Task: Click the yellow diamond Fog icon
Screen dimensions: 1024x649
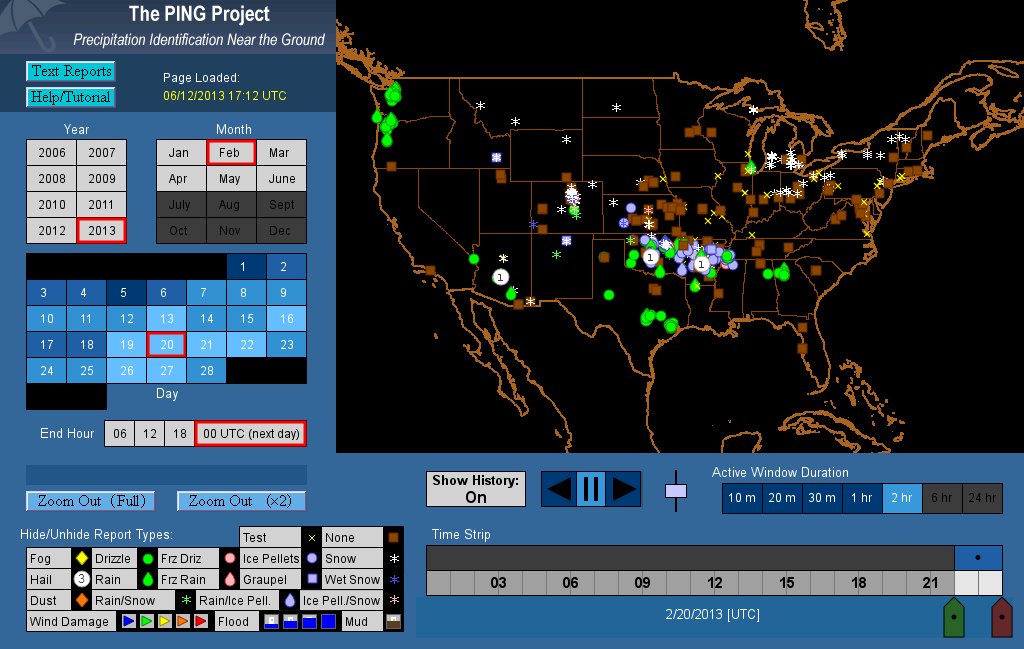Action: (81, 559)
